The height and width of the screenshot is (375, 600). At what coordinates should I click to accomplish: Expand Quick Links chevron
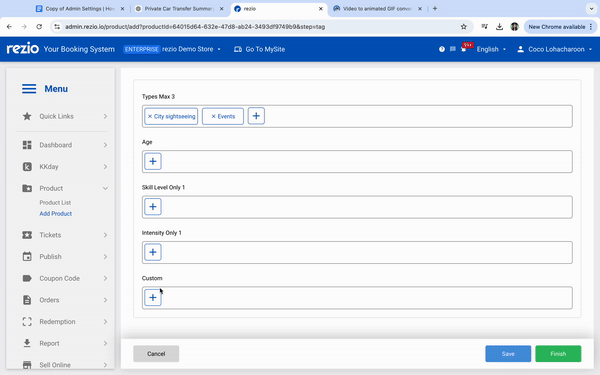(x=105, y=116)
